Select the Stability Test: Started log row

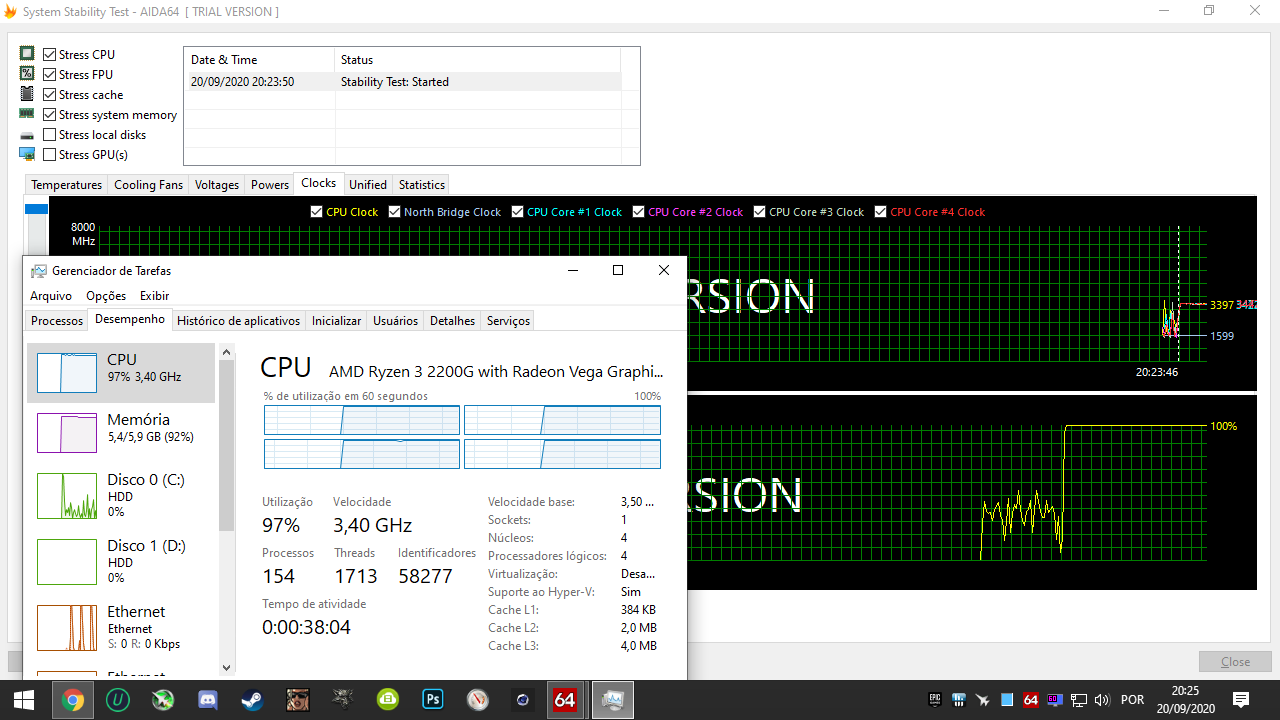point(403,82)
